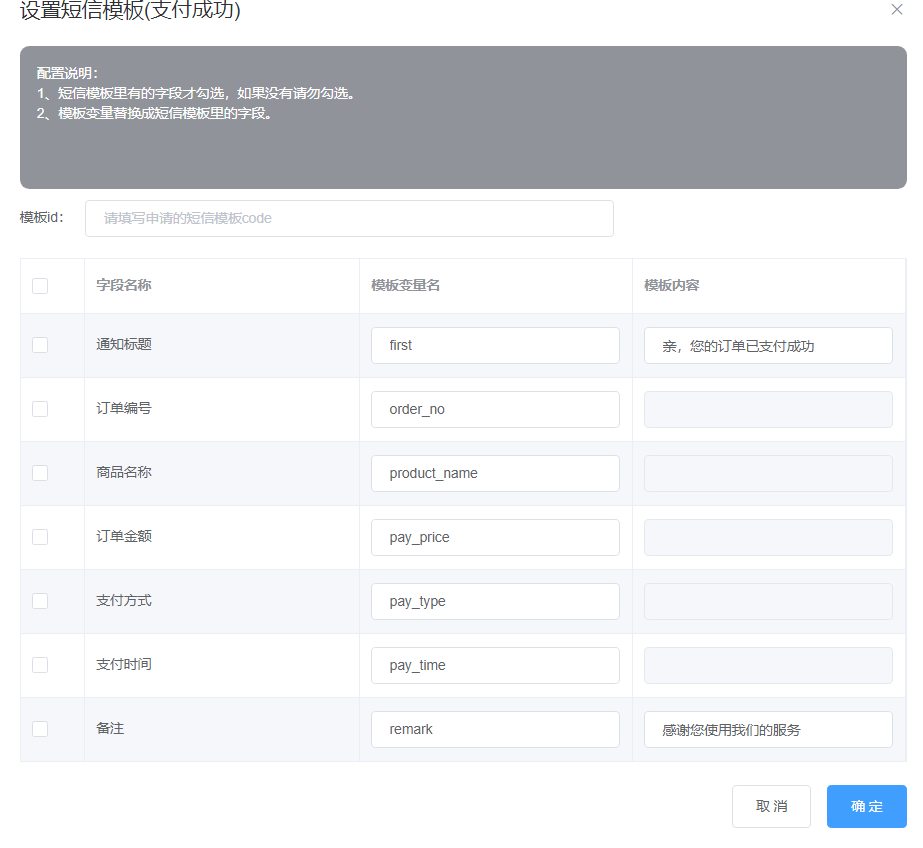The width and height of the screenshot is (923, 848).
Task: Toggle the select-all checkbox in table header
Action: pos(40,286)
